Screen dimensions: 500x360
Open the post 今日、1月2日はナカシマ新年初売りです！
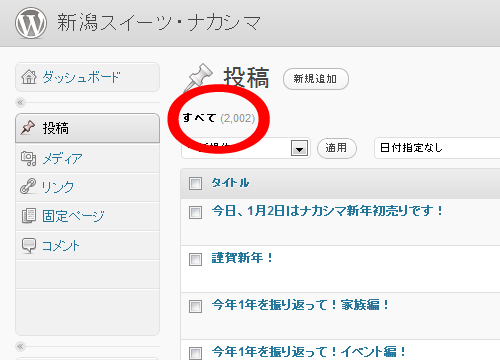coord(328,211)
